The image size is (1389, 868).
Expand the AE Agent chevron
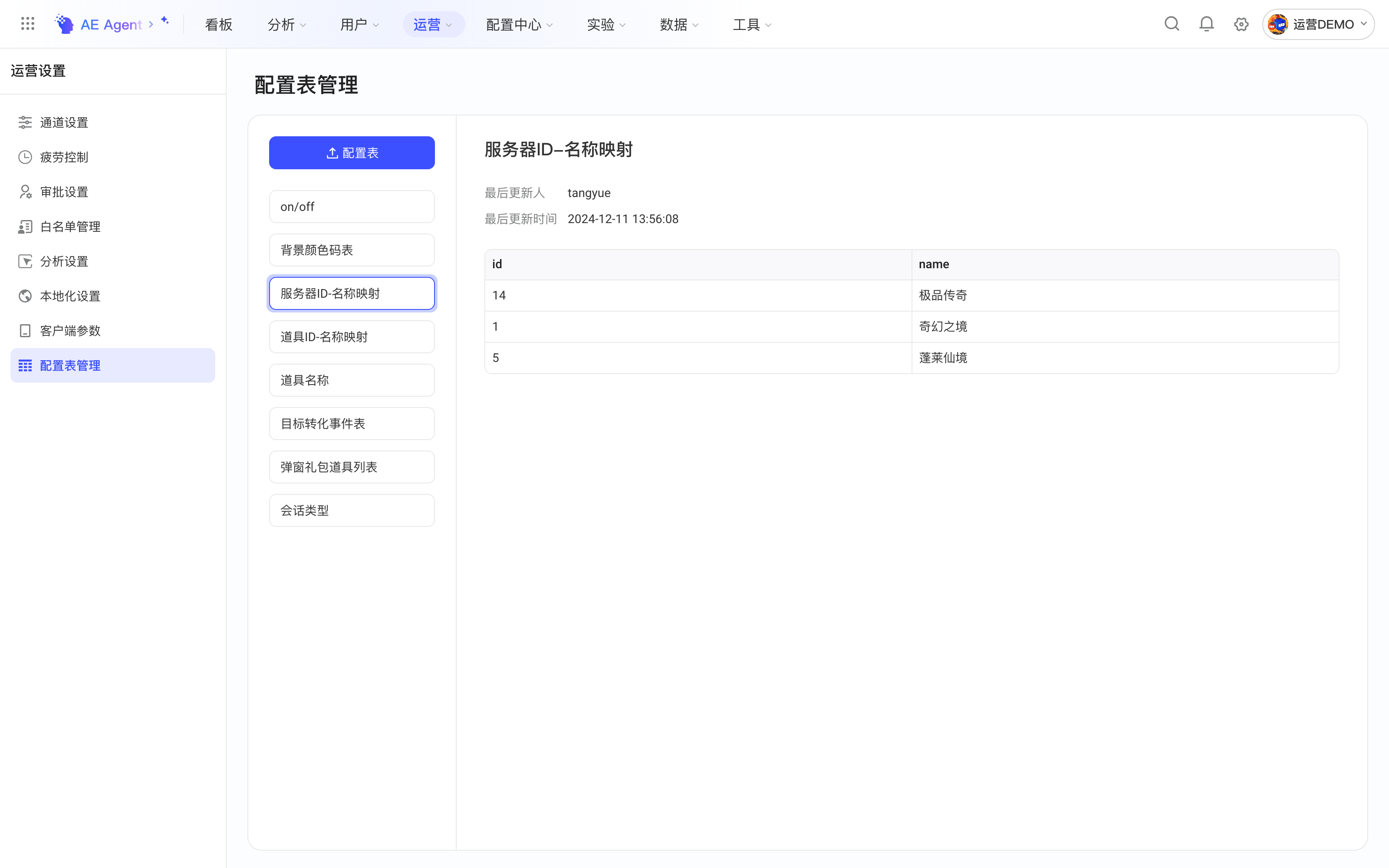pyautogui.click(x=151, y=24)
